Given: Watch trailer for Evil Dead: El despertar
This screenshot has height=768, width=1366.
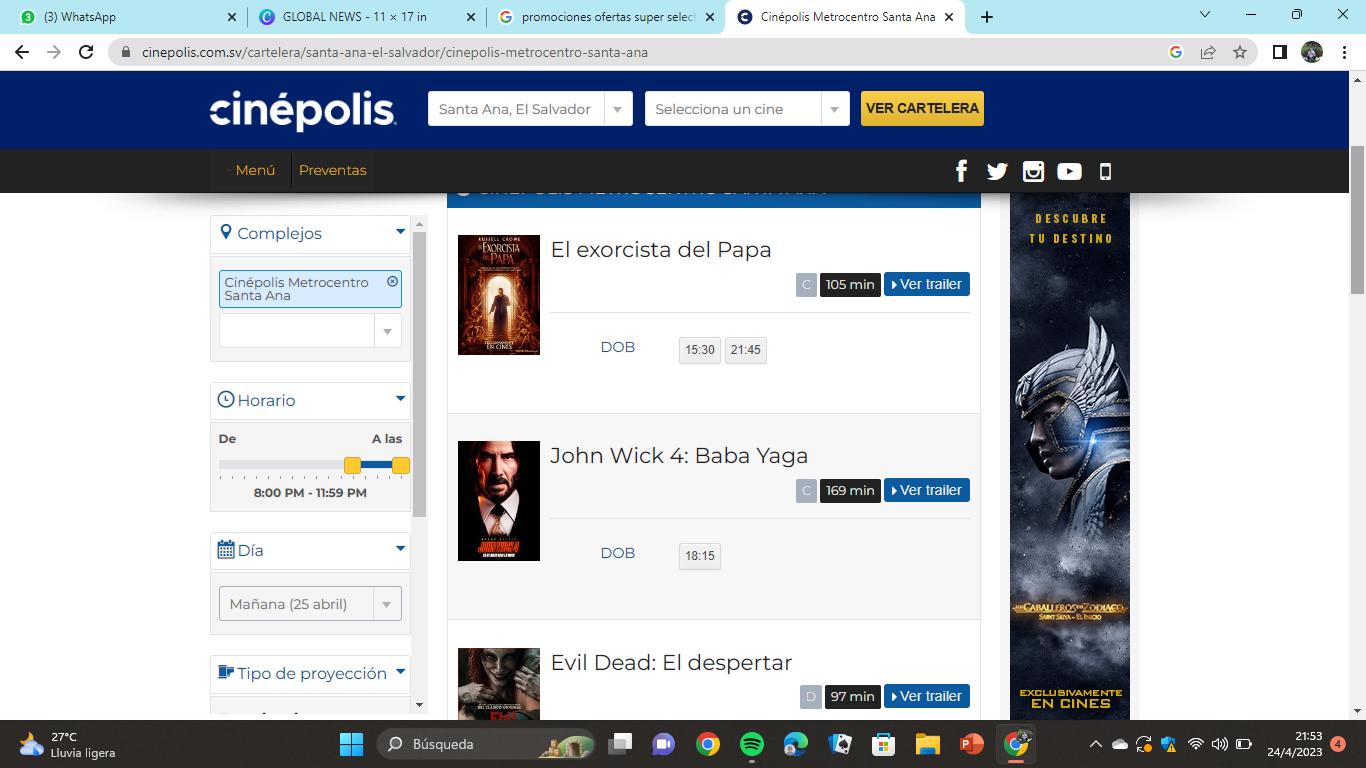Looking at the screenshot, I should [x=927, y=696].
